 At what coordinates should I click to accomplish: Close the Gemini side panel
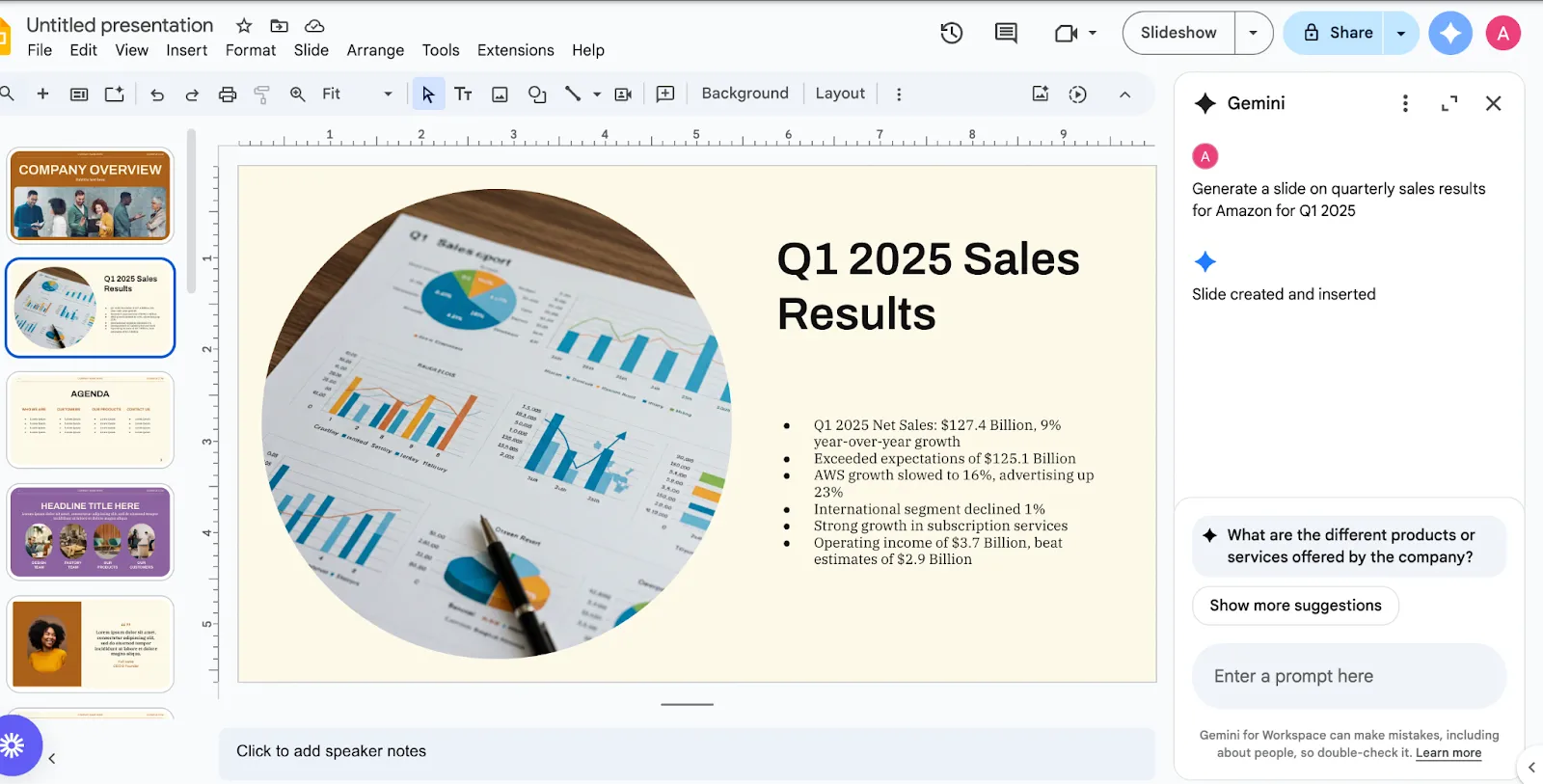coord(1494,103)
